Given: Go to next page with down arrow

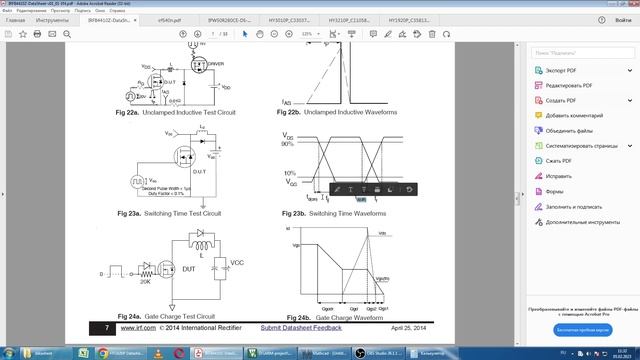Looking at the screenshot, I should (198, 34).
